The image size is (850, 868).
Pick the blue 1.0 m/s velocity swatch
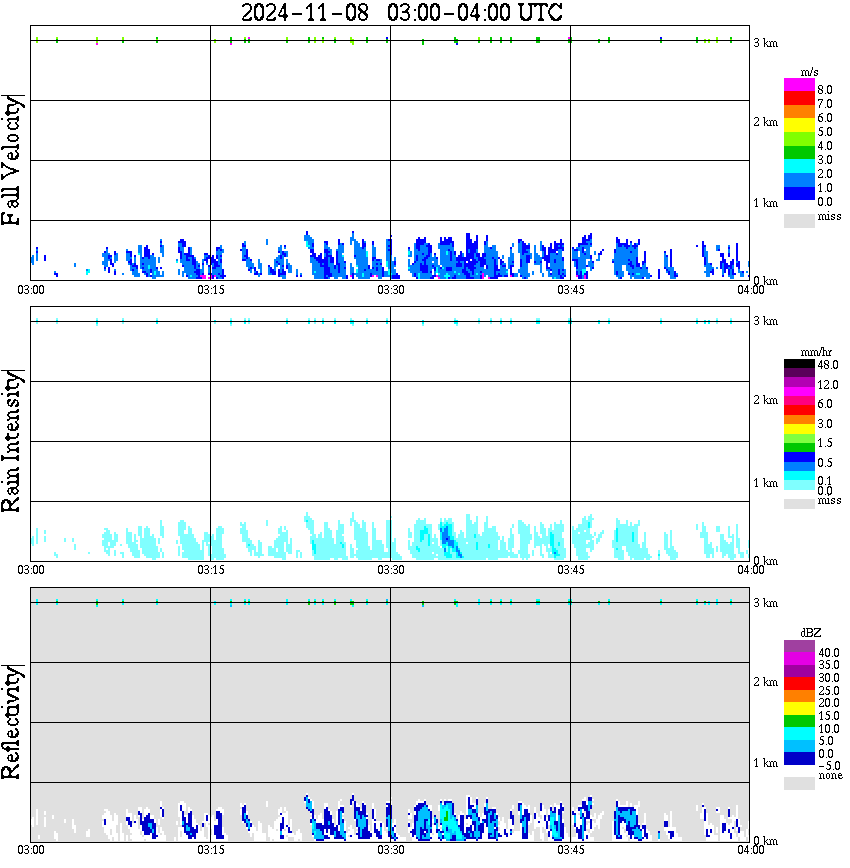point(799,180)
